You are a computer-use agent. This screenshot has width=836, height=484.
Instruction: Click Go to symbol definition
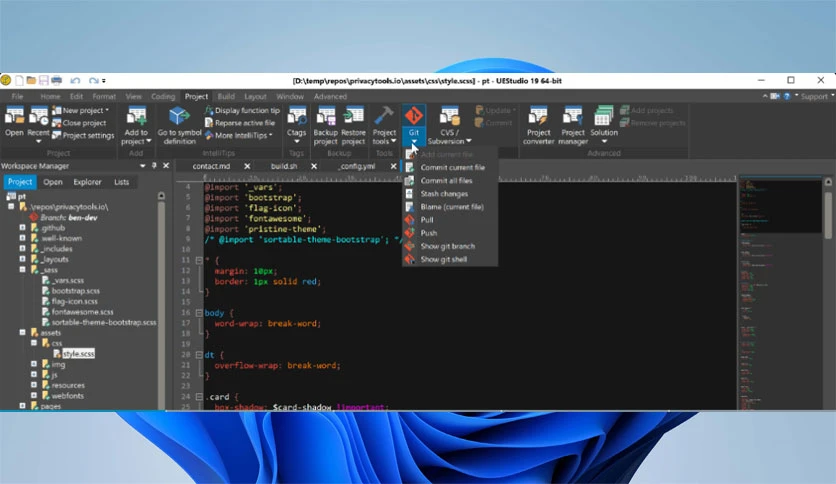(179, 126)
